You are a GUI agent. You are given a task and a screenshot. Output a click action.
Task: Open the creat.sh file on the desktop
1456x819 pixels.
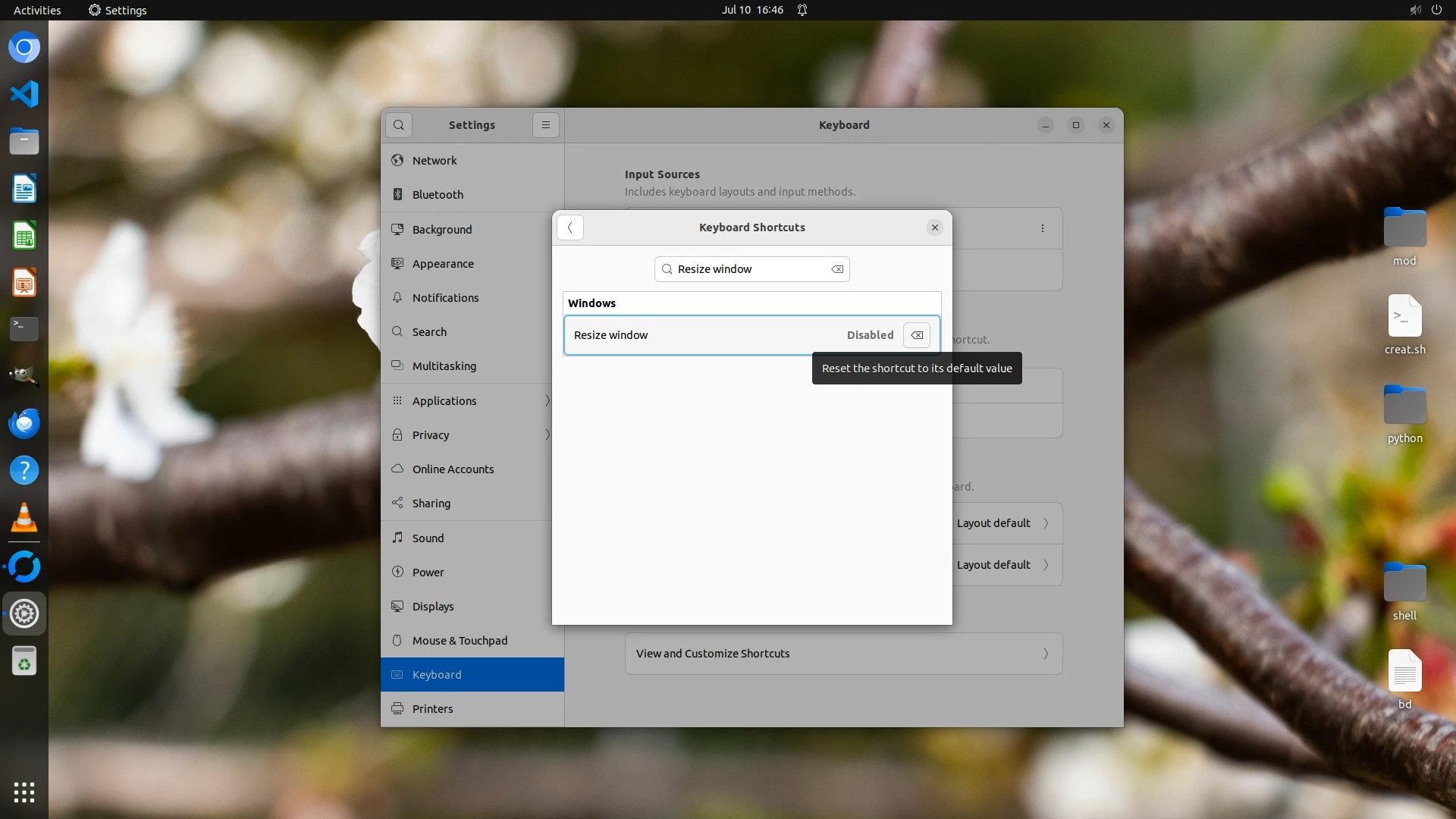(x=1404, y=317)
